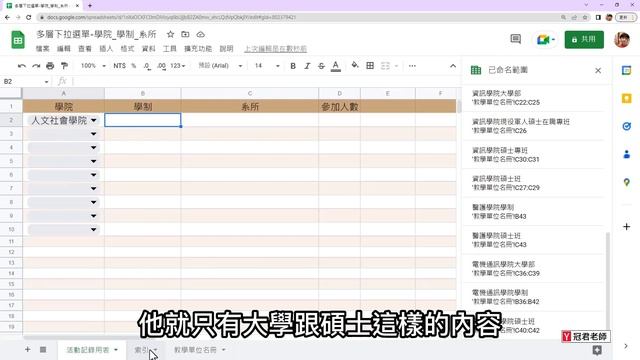Open Google Calendar side panel icon
The width and height of the screenshot is (640, 360).
(x=627, y=70)
